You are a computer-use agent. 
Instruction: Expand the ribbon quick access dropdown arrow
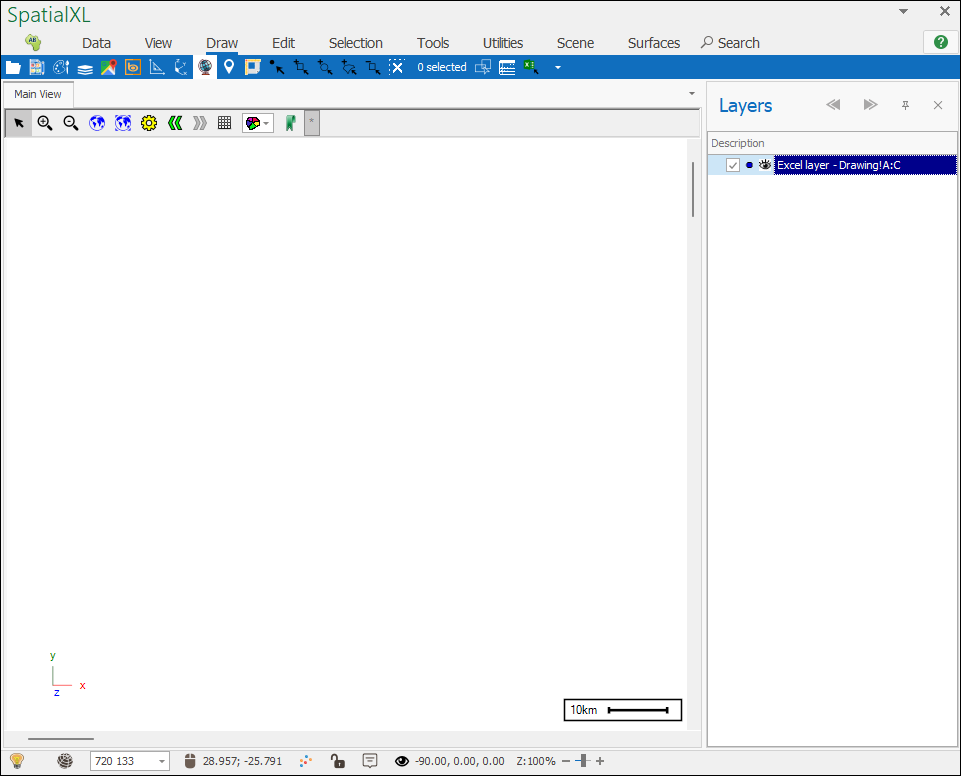[558, 68]
